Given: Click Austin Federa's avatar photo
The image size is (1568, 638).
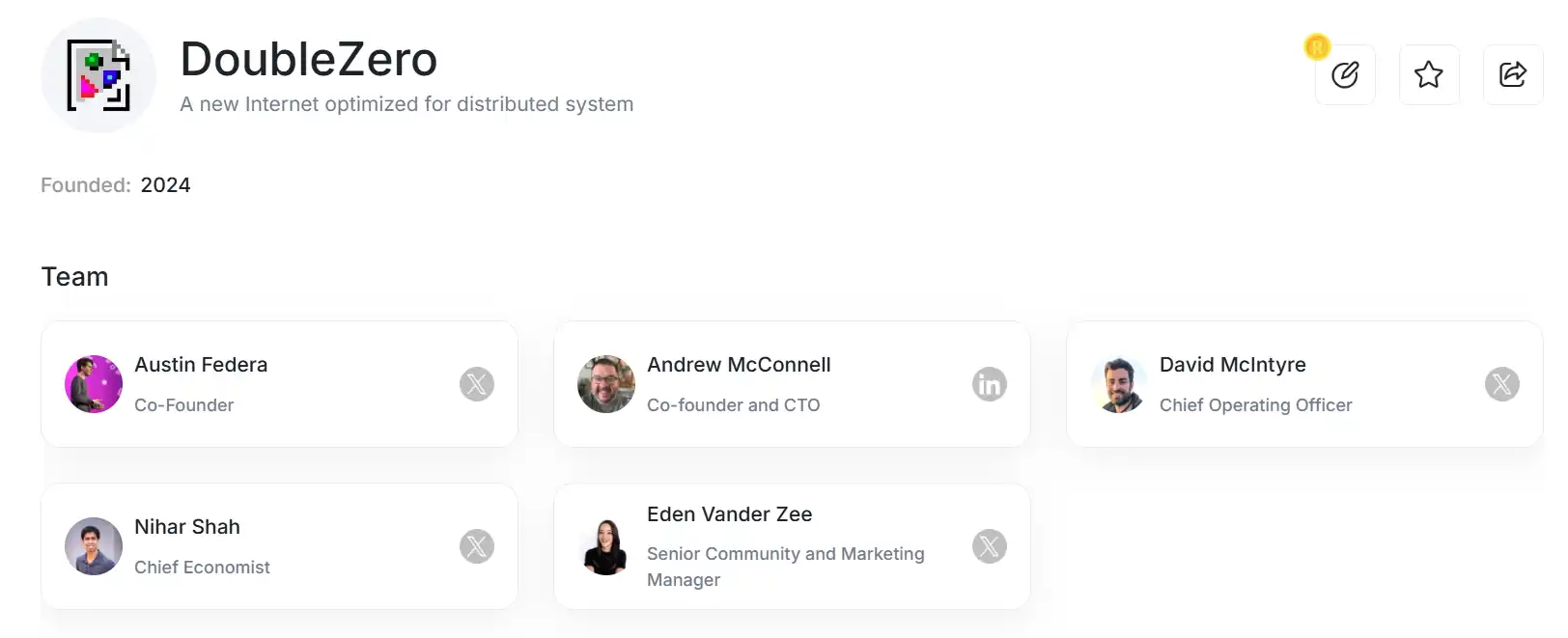Looking at the screenshot, I should [94, 384].
